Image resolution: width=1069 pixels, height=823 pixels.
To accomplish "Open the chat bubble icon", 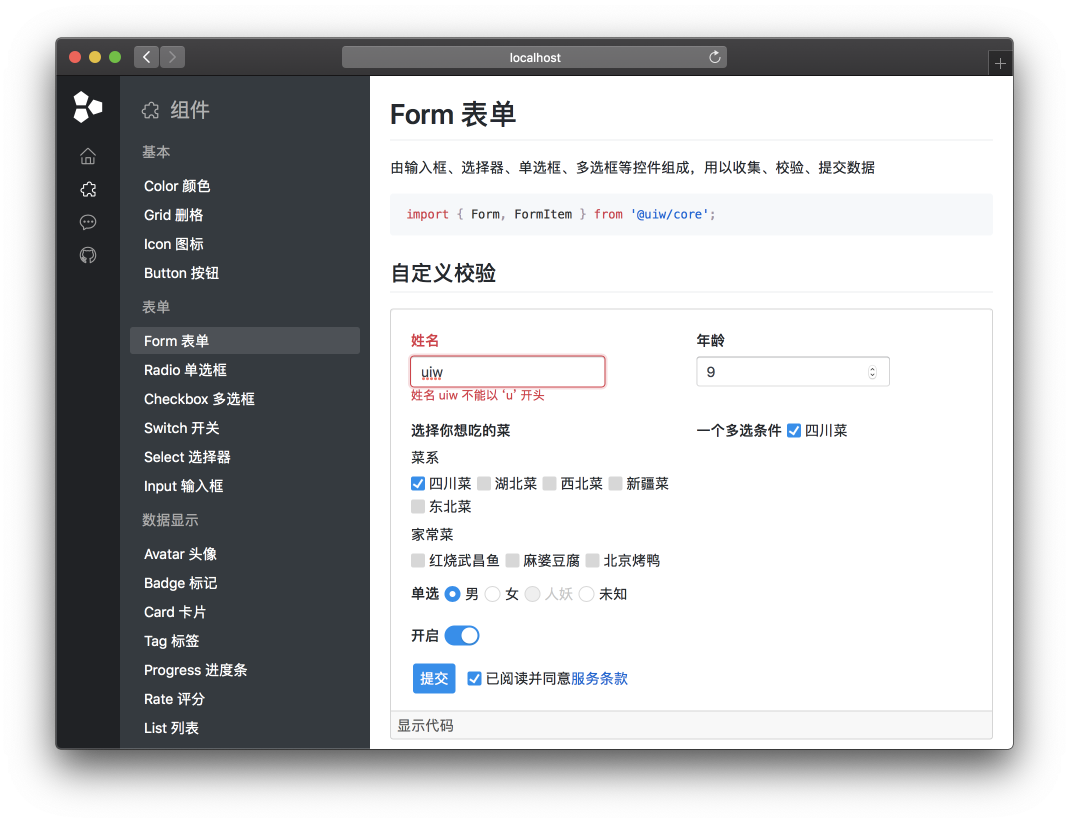I will [88, 222].
